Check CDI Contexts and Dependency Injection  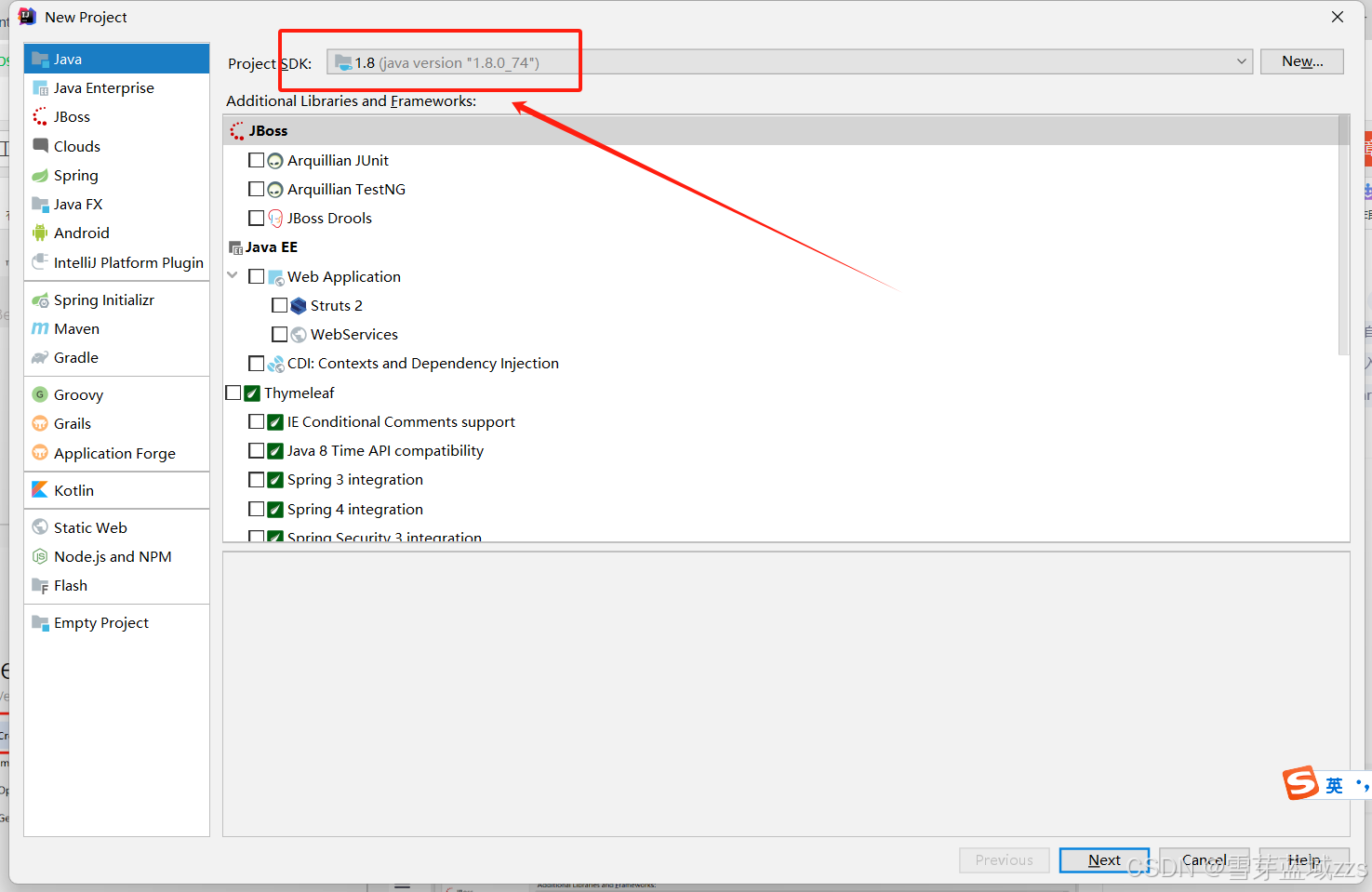[257, 363]
